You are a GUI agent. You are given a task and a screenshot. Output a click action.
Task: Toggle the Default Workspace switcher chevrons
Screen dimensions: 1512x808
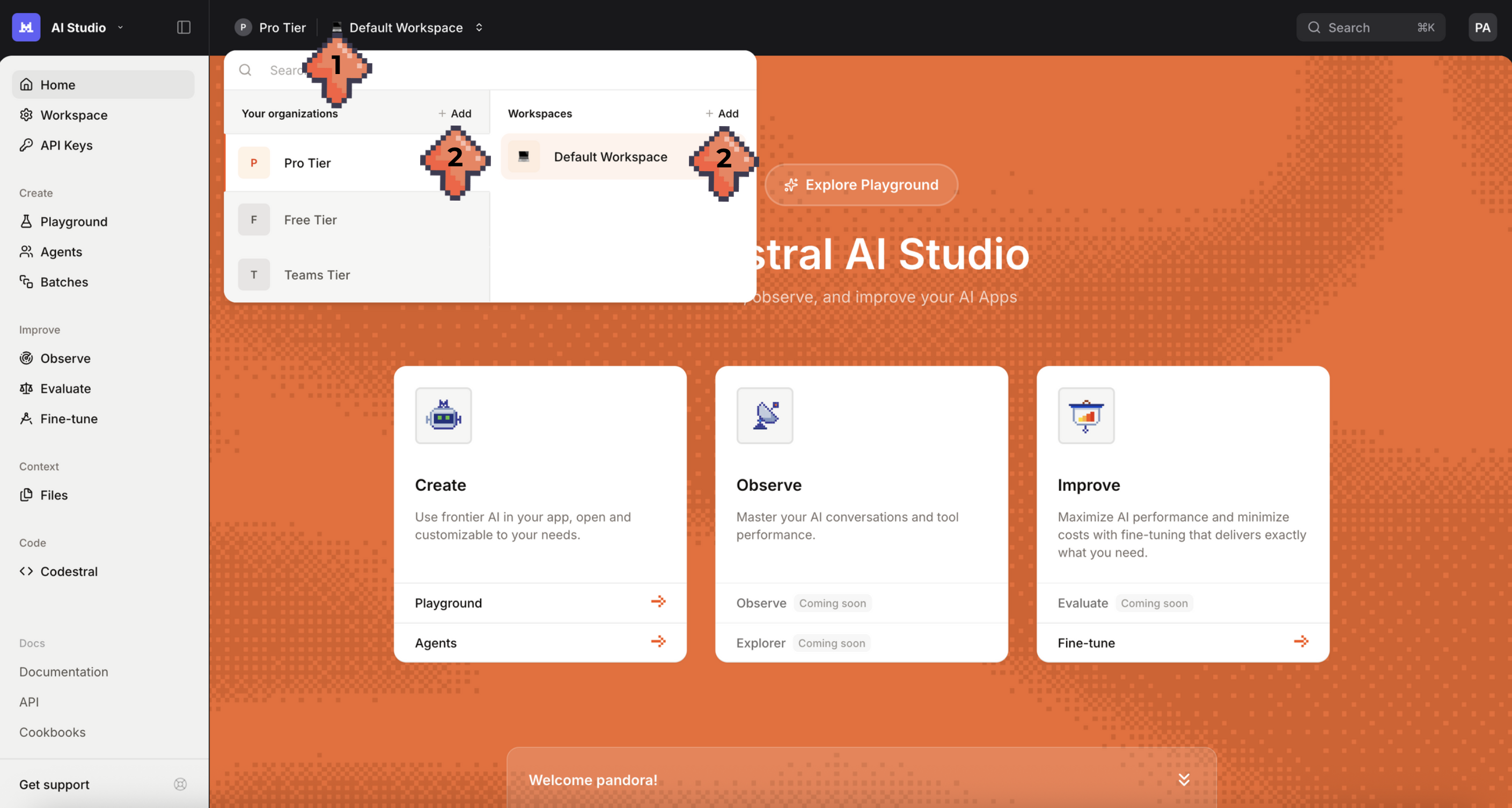(479, 27)
